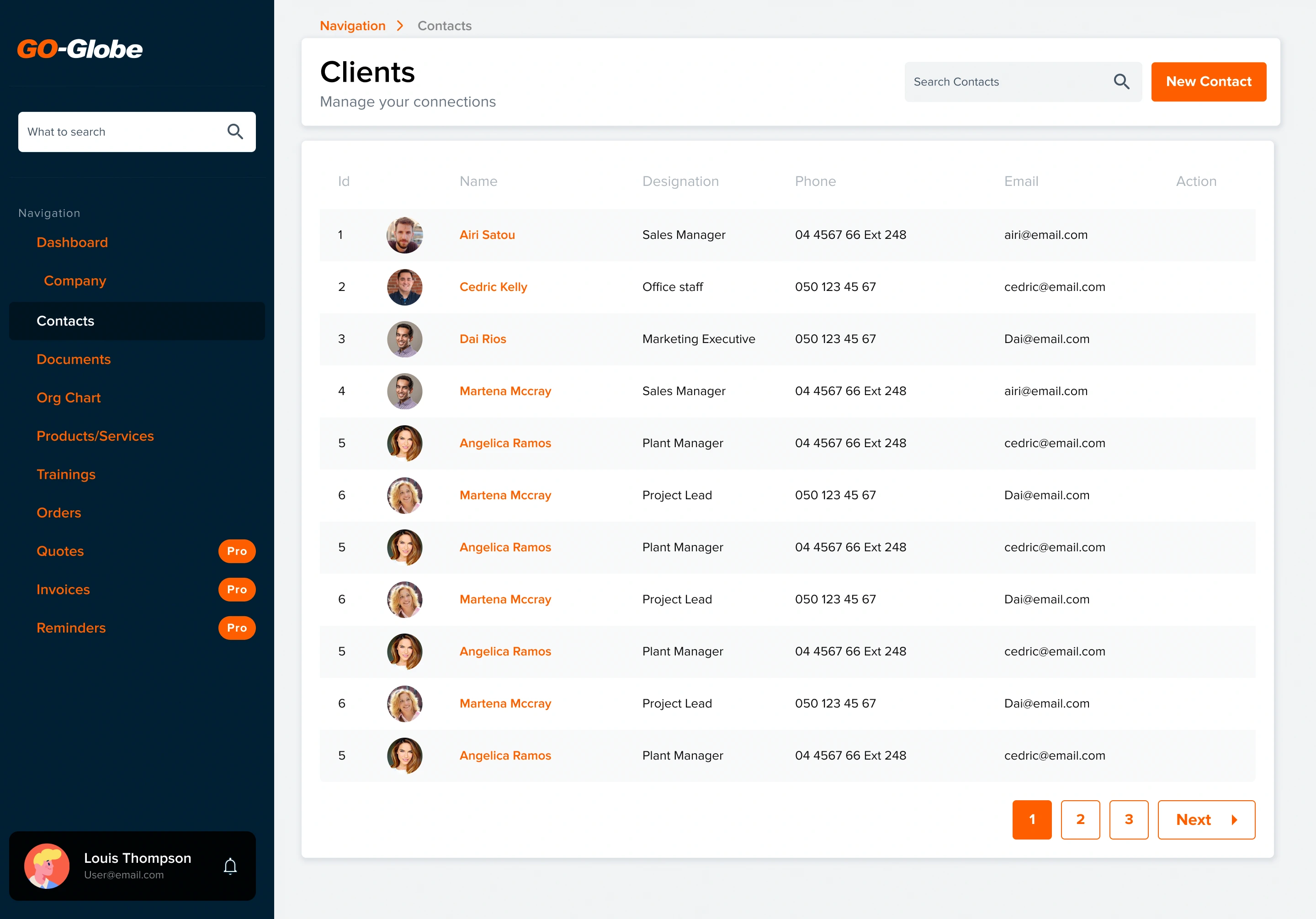Click the breadcrumb chevron after Navigation

click(x=401, y=26)
